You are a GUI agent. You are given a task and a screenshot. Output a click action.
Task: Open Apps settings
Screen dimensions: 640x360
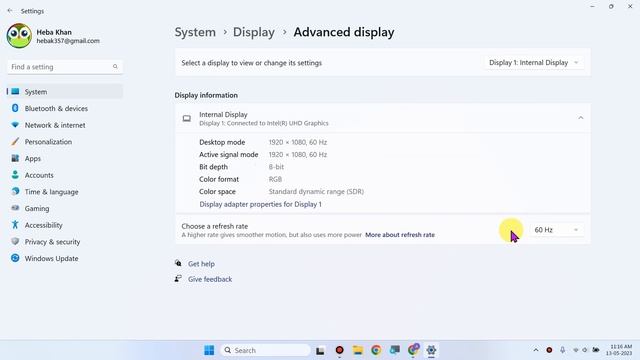(65, 158)
